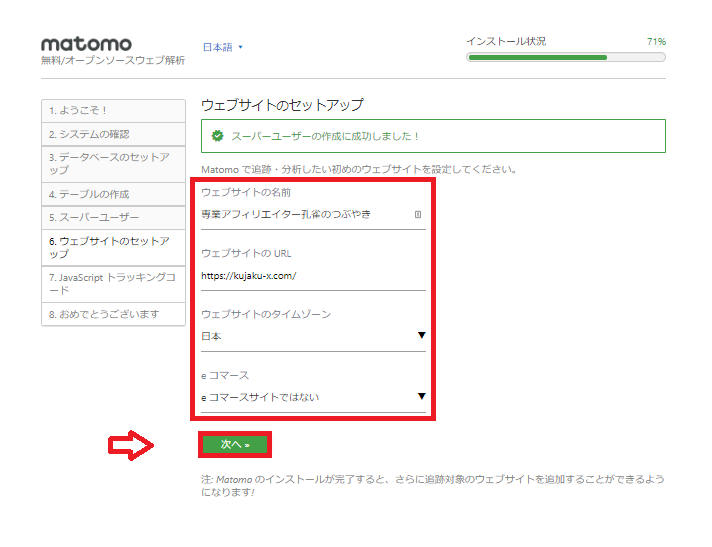Click the small icon inside website name field
Screen dimensions: 712x547
click(418, 214)
